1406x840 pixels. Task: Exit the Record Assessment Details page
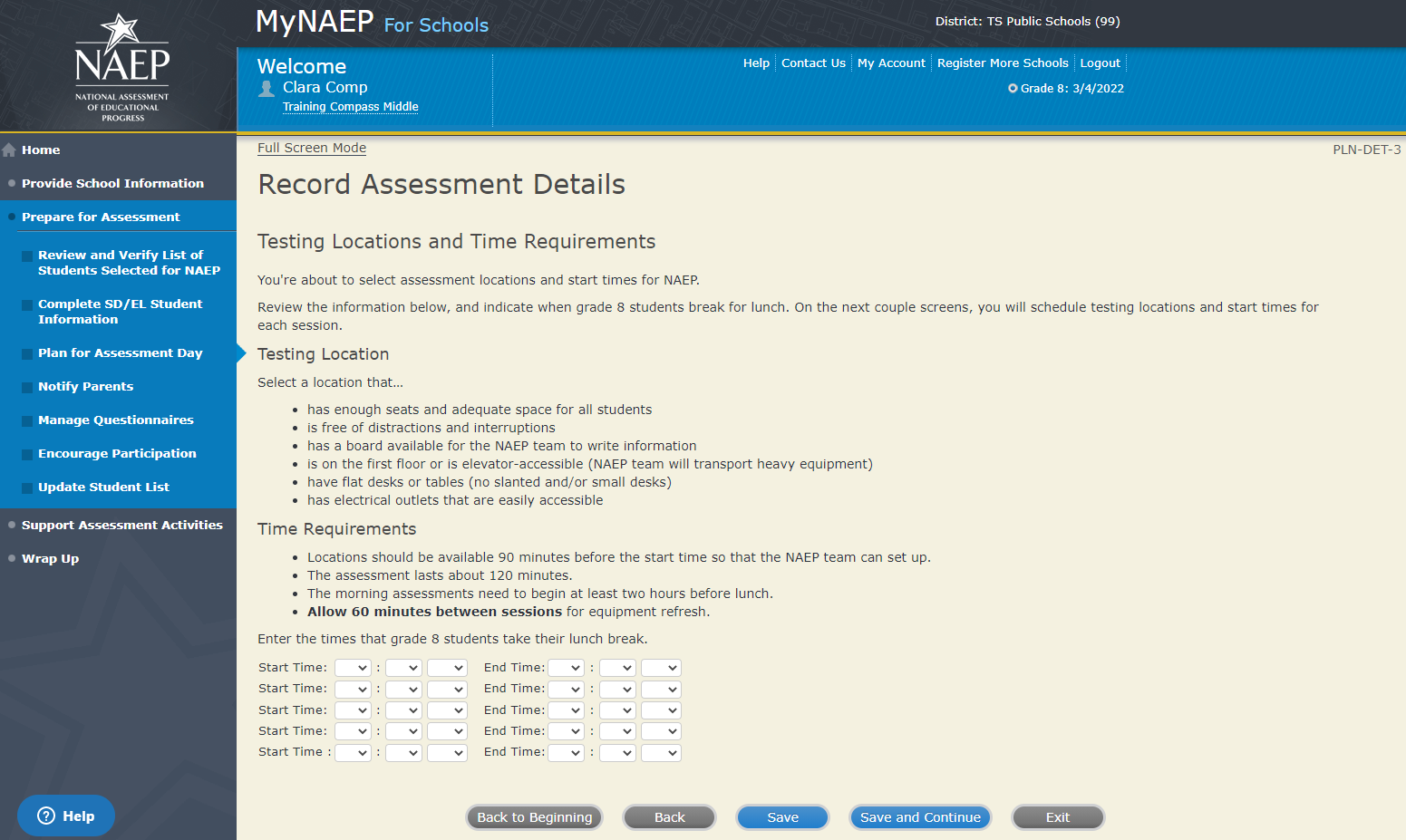coord(1058,817)
